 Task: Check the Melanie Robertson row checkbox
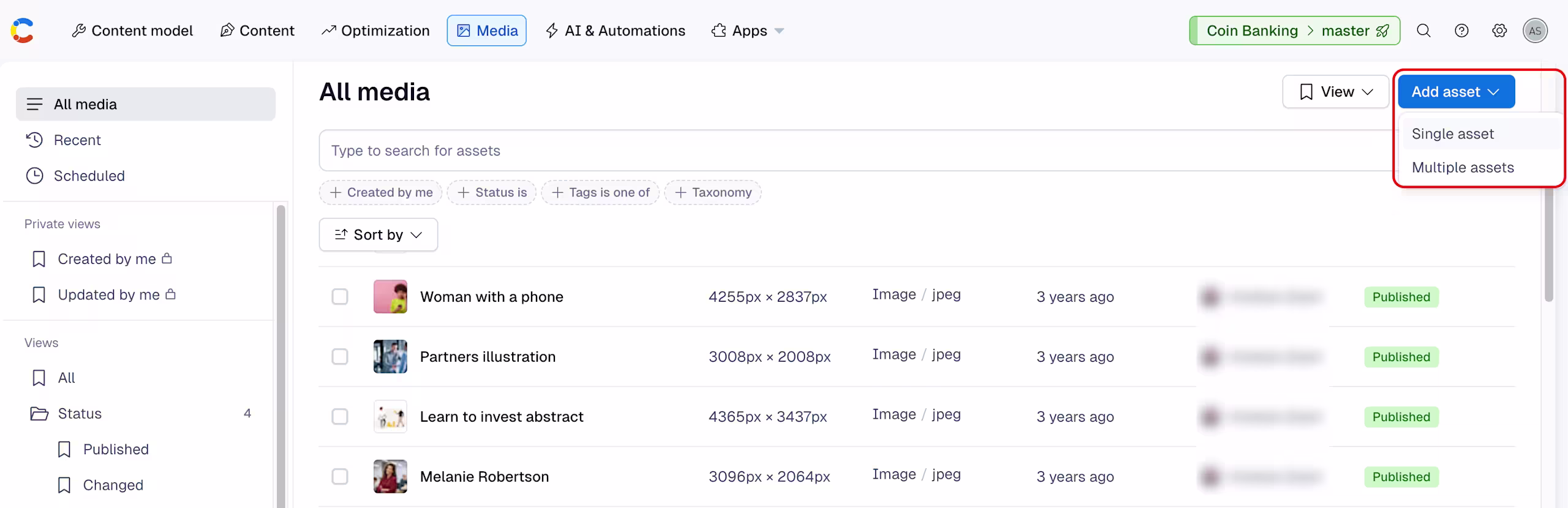click(x=340, y=477)
